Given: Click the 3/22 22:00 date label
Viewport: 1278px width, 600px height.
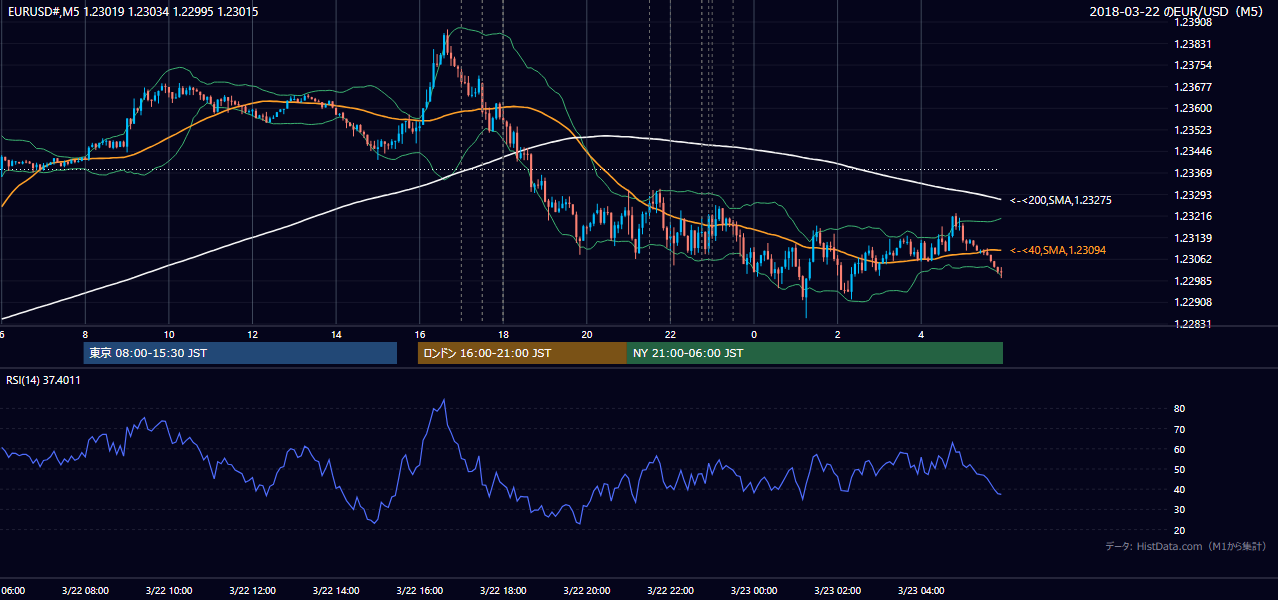Looking at the screenshot, I should click(x=670, y=590).
